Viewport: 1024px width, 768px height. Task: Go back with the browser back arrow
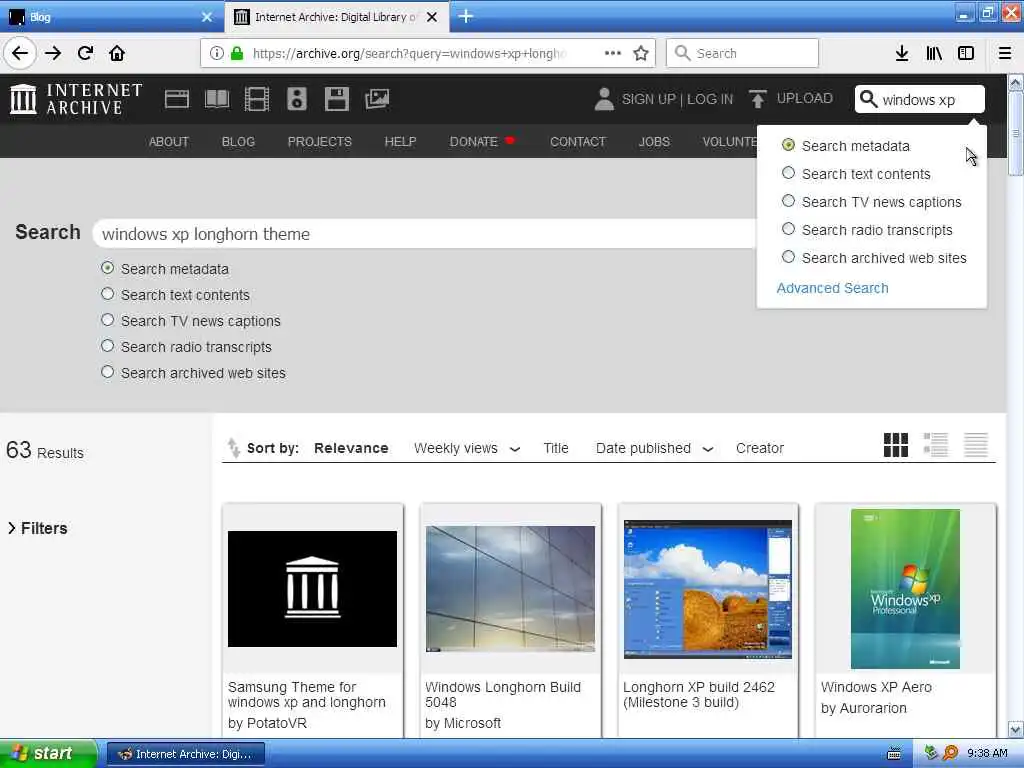(20, 54)
